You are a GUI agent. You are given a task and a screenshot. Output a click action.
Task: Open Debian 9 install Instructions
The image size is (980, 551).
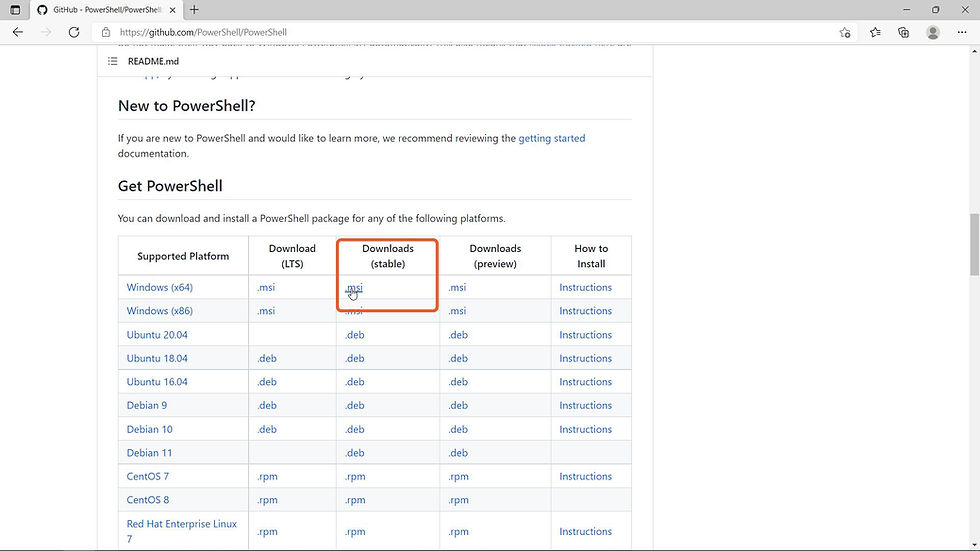[586, 405]
